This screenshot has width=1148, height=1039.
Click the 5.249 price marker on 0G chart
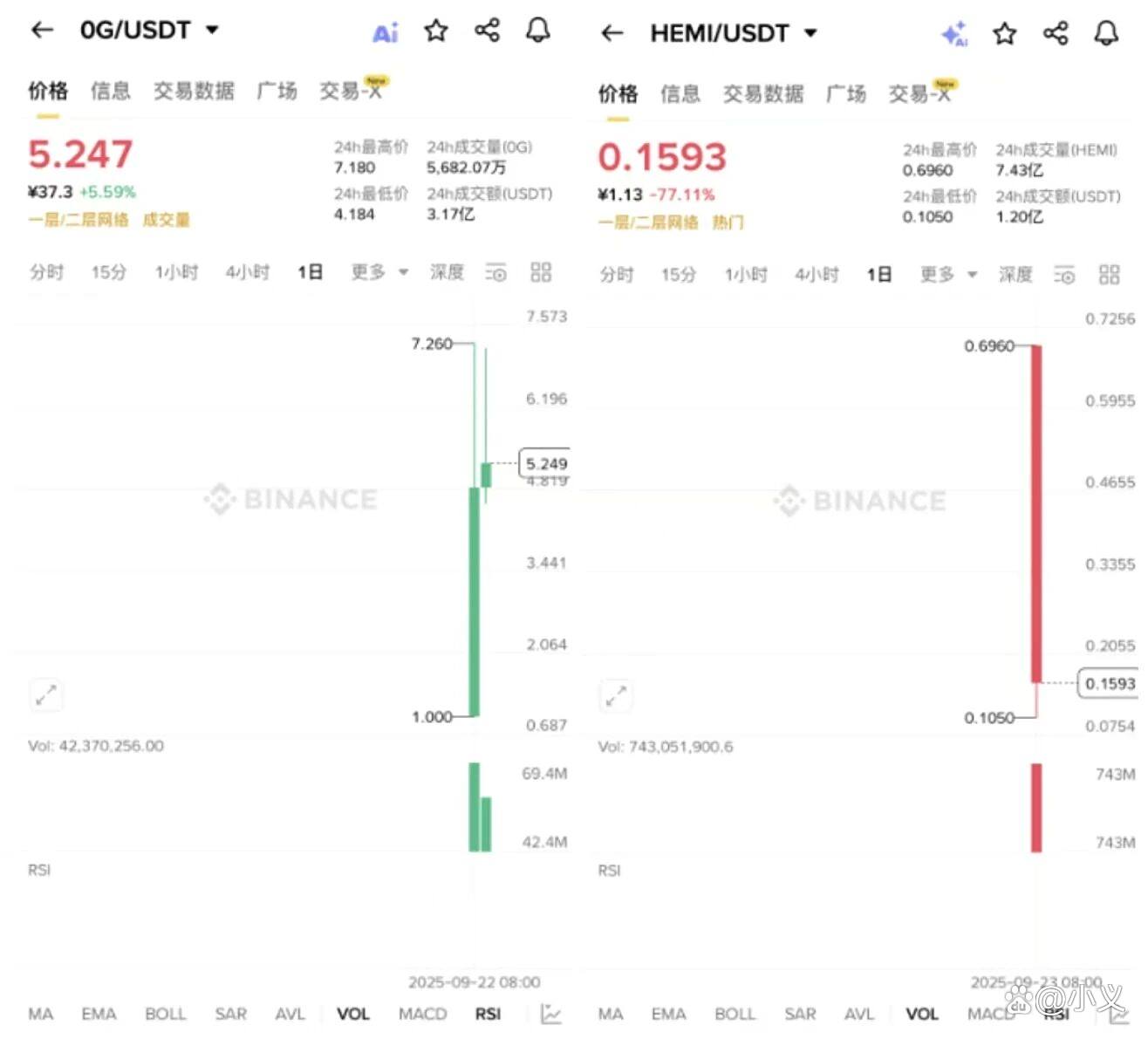(x=545, y=463)
